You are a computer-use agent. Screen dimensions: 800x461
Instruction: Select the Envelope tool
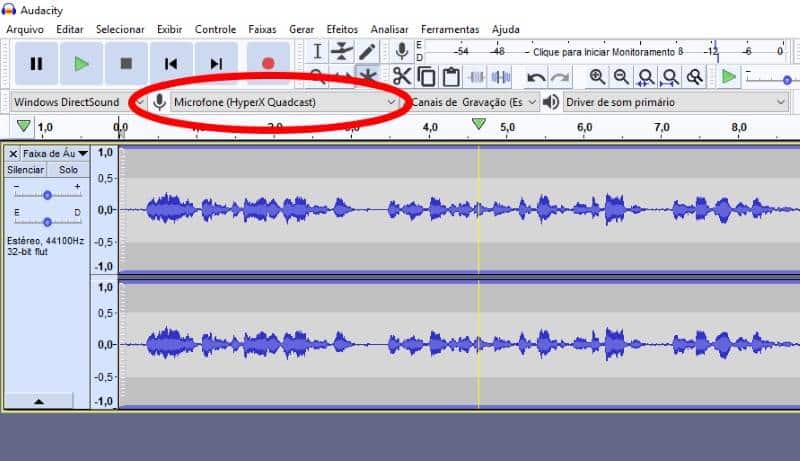341,52
